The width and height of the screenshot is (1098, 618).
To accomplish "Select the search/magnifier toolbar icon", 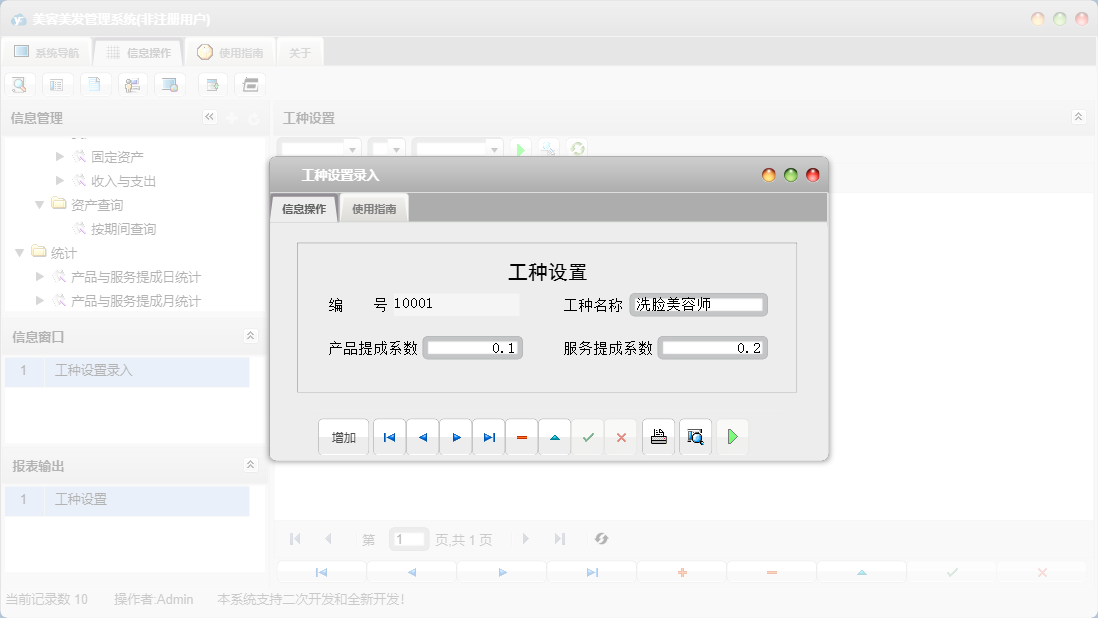I will tap(19, 84).
